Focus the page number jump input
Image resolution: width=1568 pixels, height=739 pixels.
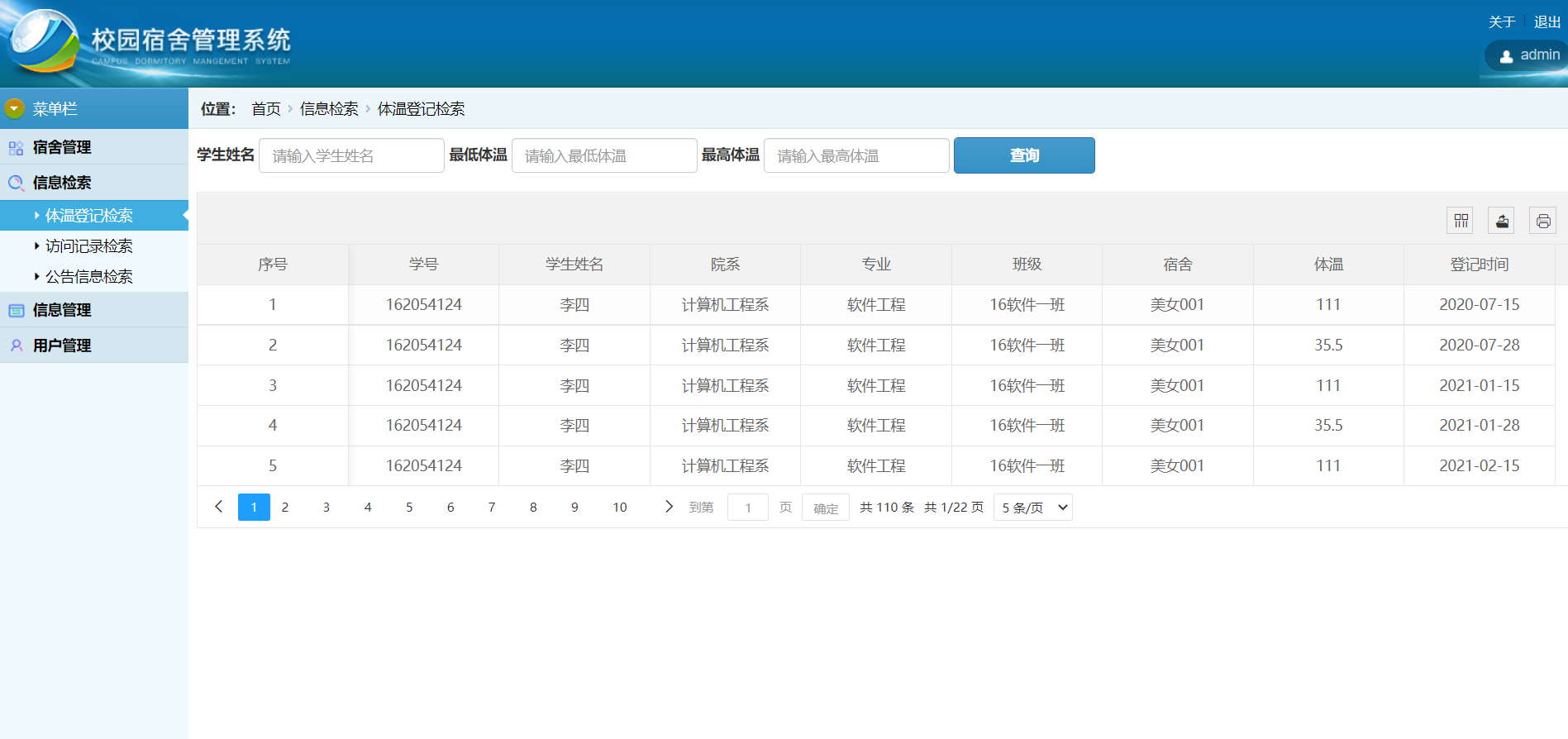(748, 508)
